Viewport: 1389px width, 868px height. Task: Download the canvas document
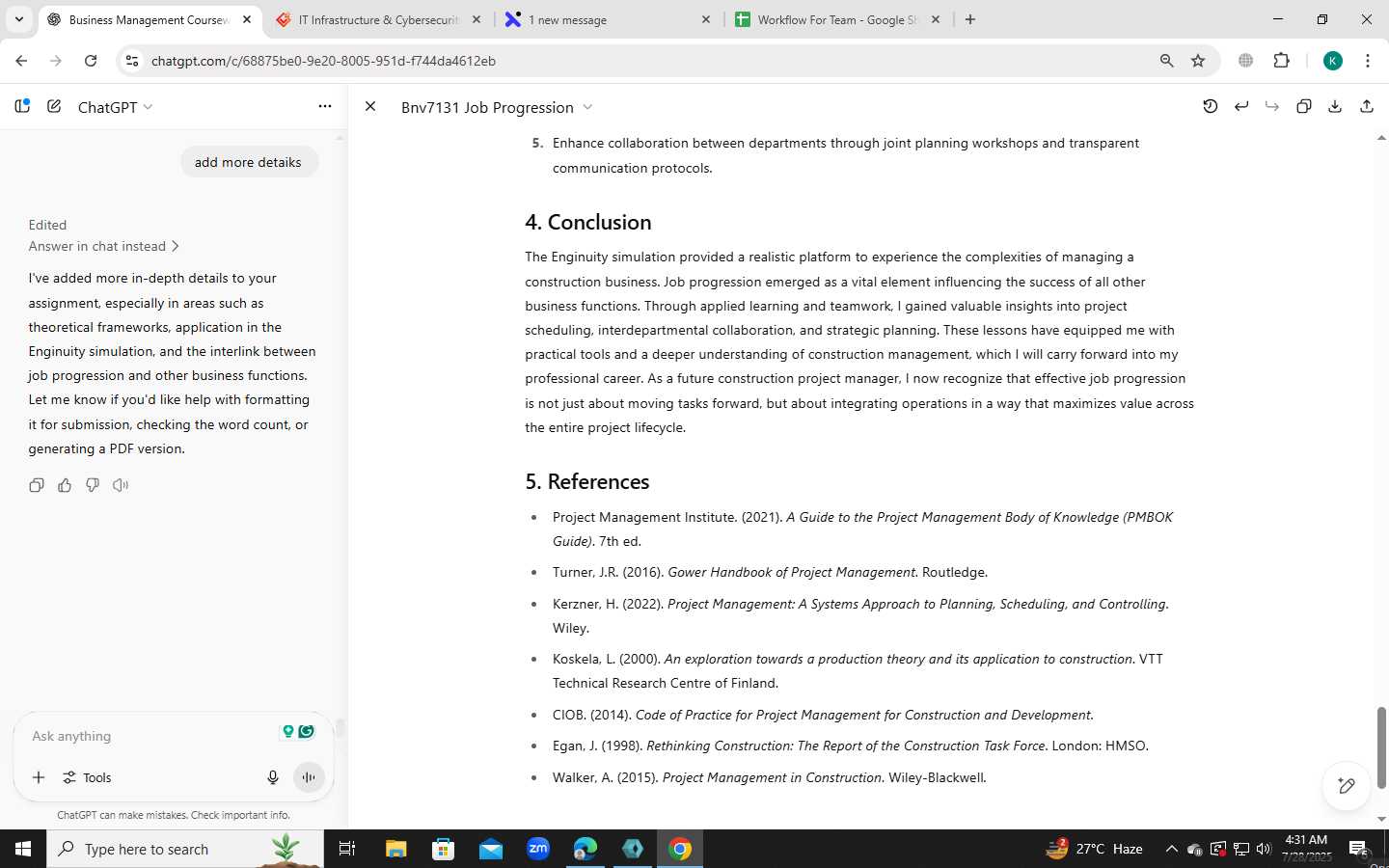point(1335,106)
